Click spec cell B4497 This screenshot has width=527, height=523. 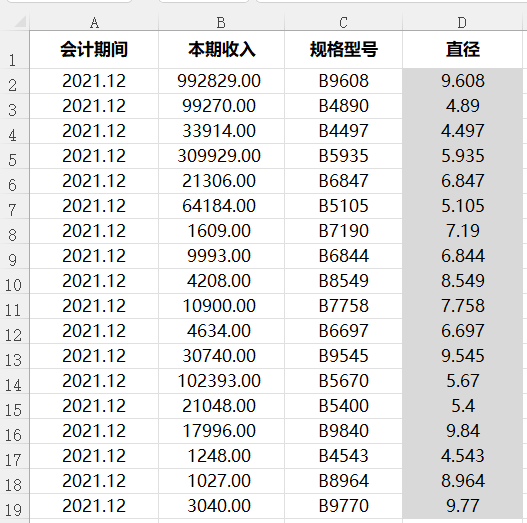click(x=343, y=131)
